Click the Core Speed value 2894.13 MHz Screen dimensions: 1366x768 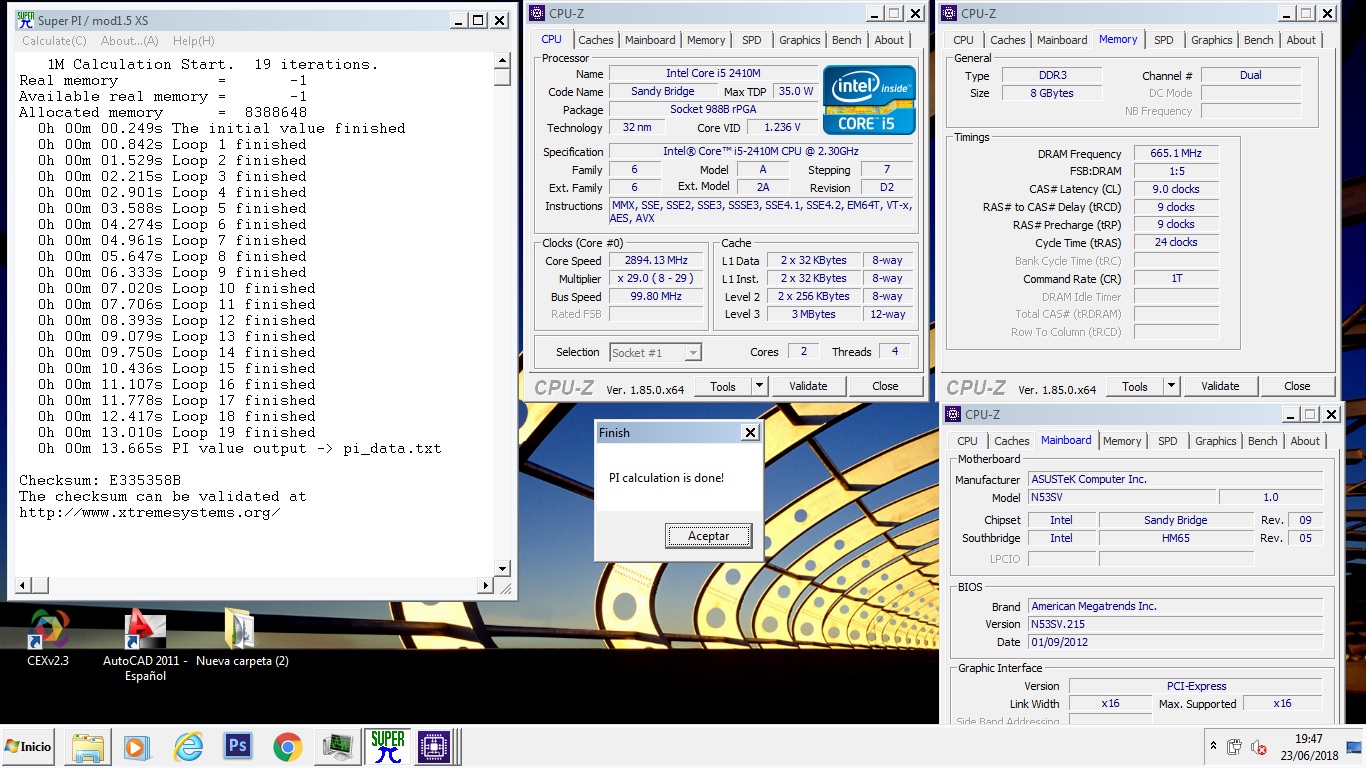[656, 261]
